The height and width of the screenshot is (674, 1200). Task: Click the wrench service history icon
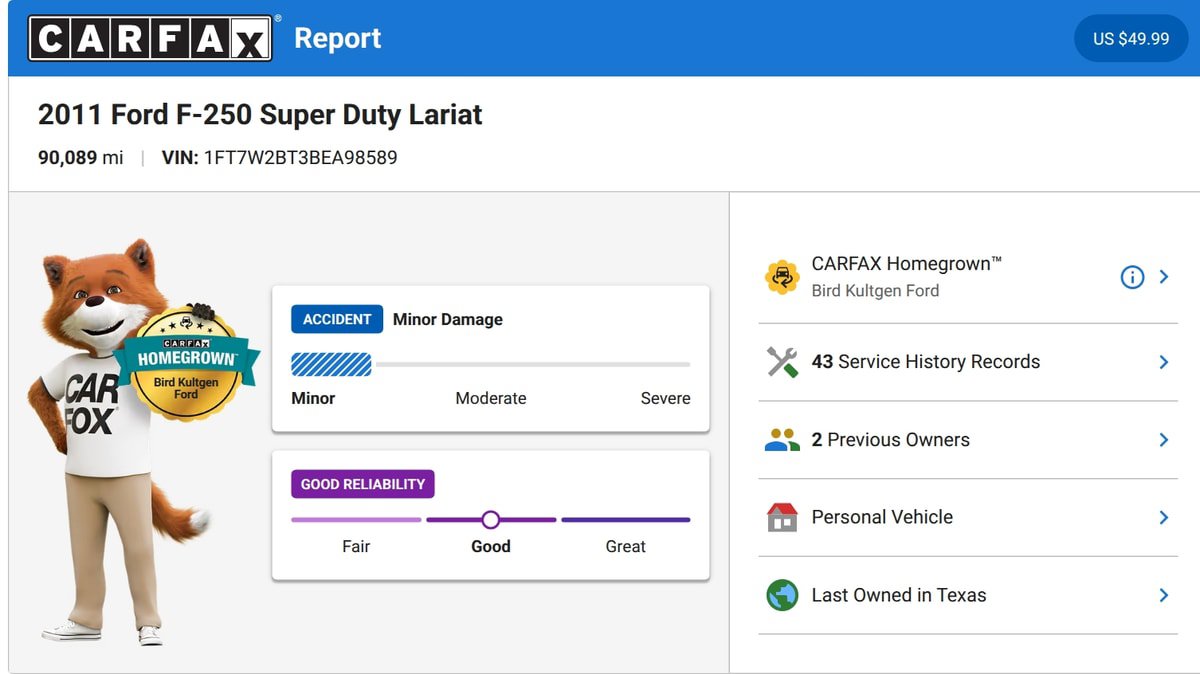click(782, 362)
